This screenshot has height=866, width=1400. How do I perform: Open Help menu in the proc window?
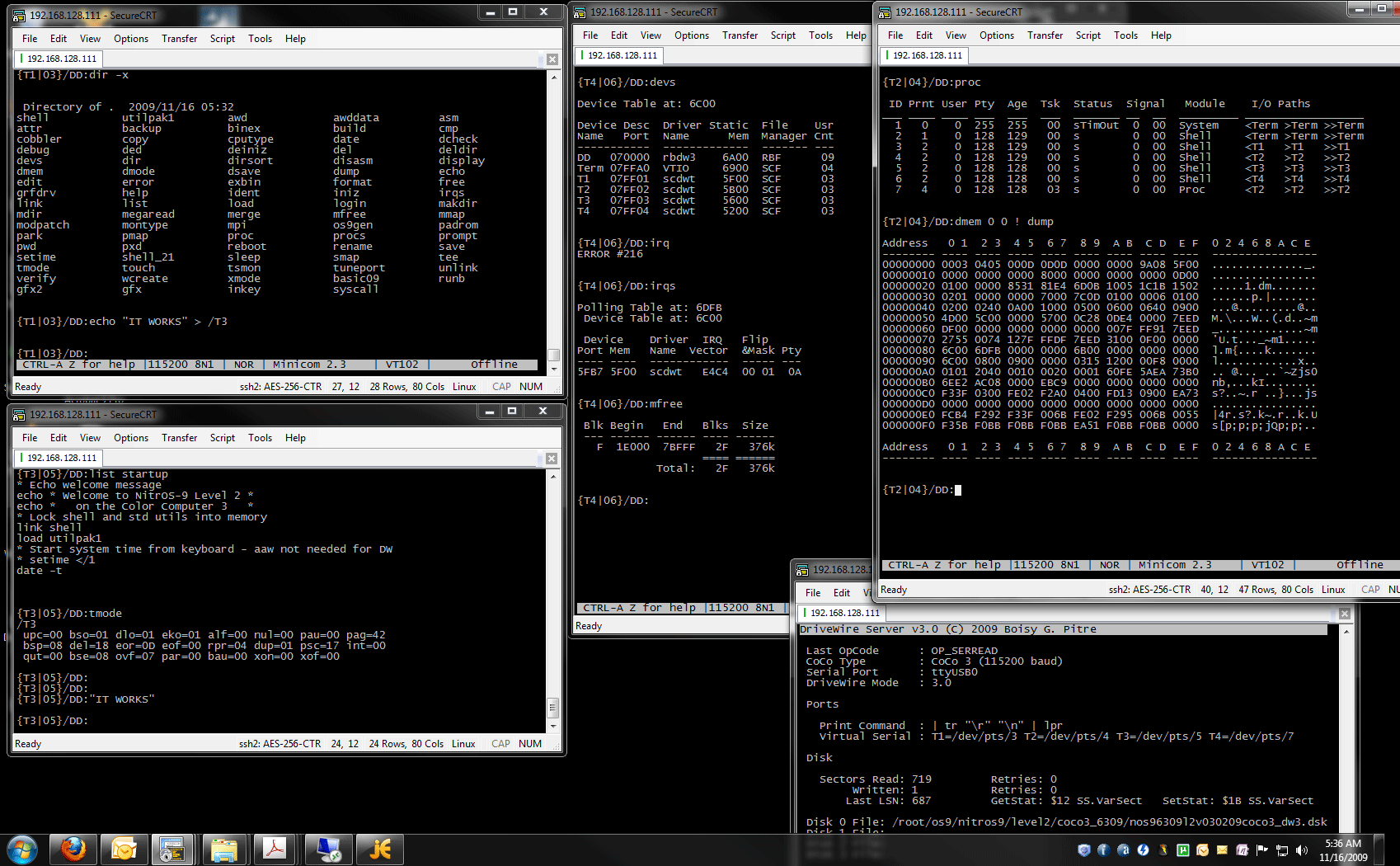[x=1162, y=35]
